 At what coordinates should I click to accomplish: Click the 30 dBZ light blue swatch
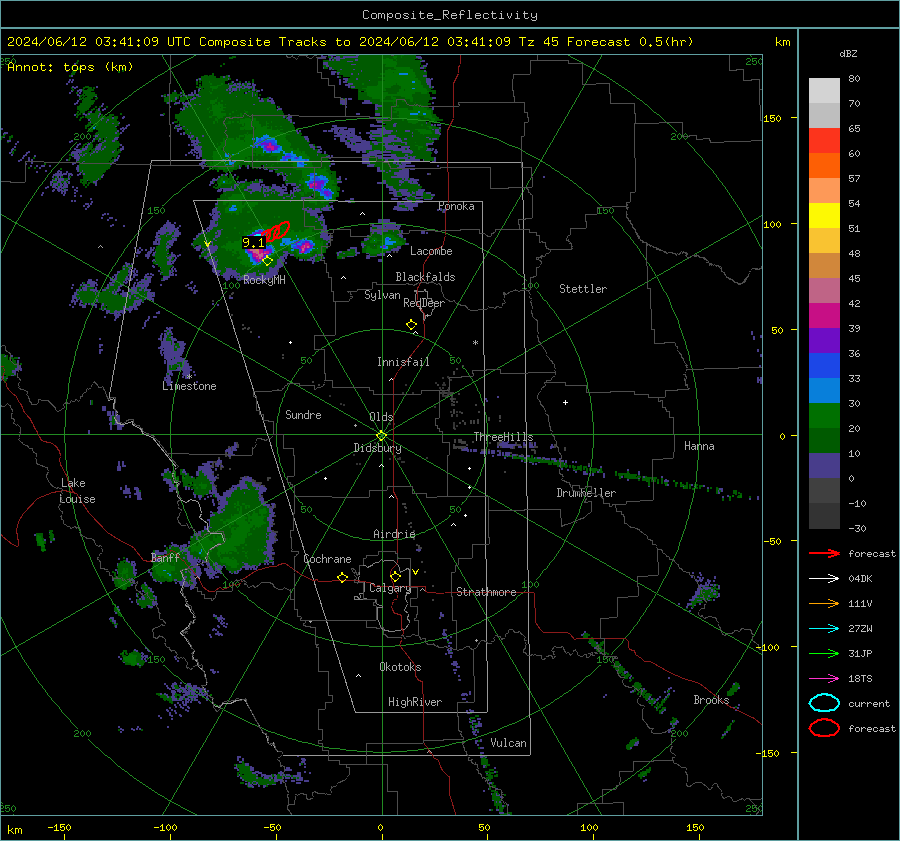click(x=824, y=390)
